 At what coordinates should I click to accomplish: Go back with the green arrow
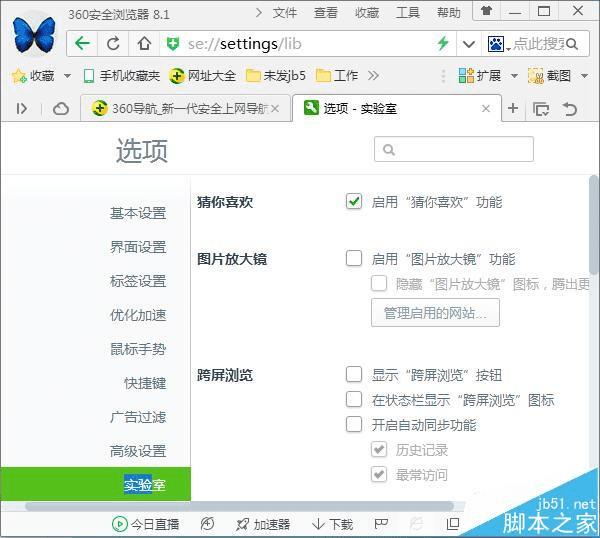[x=82, y=44]
